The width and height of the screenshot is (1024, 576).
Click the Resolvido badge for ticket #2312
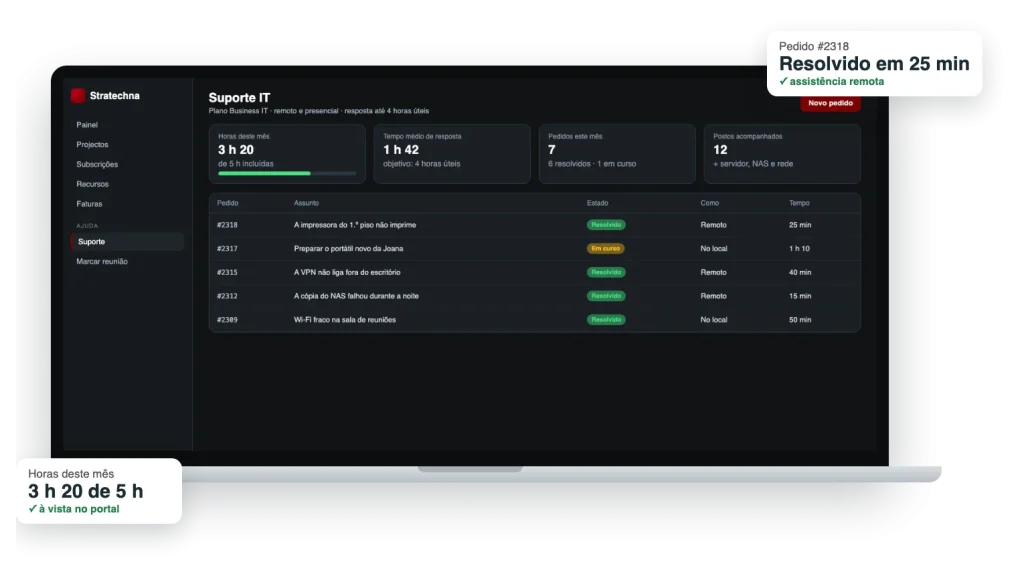pyautogui.click(x=606, y=296)
